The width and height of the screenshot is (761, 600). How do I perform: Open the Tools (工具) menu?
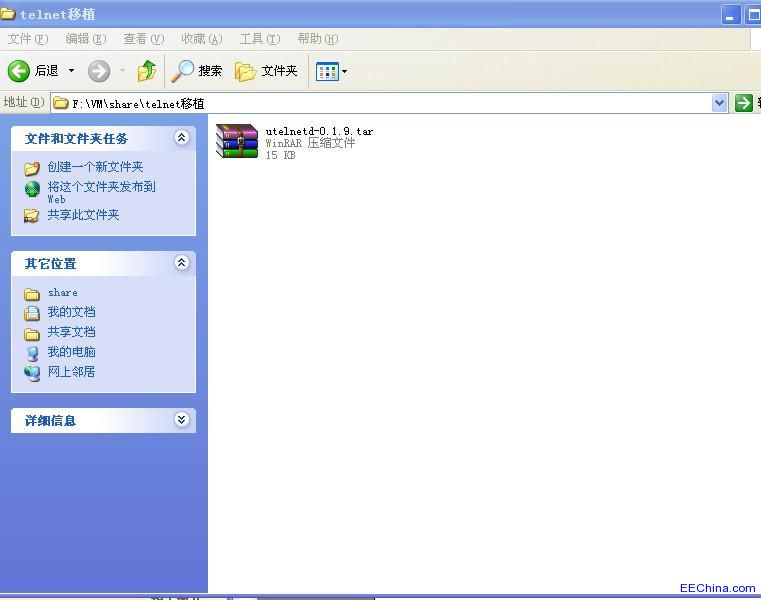[x=259, y=39]
